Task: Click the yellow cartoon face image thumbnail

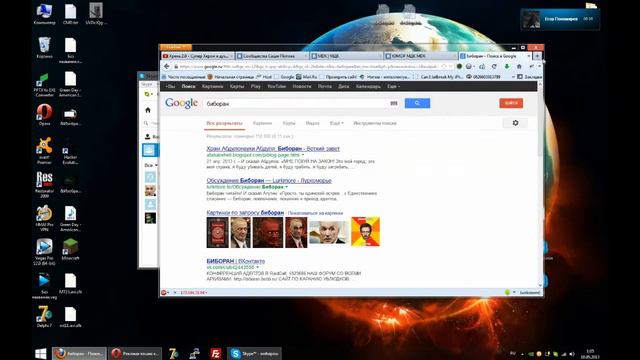Action: 365,231
